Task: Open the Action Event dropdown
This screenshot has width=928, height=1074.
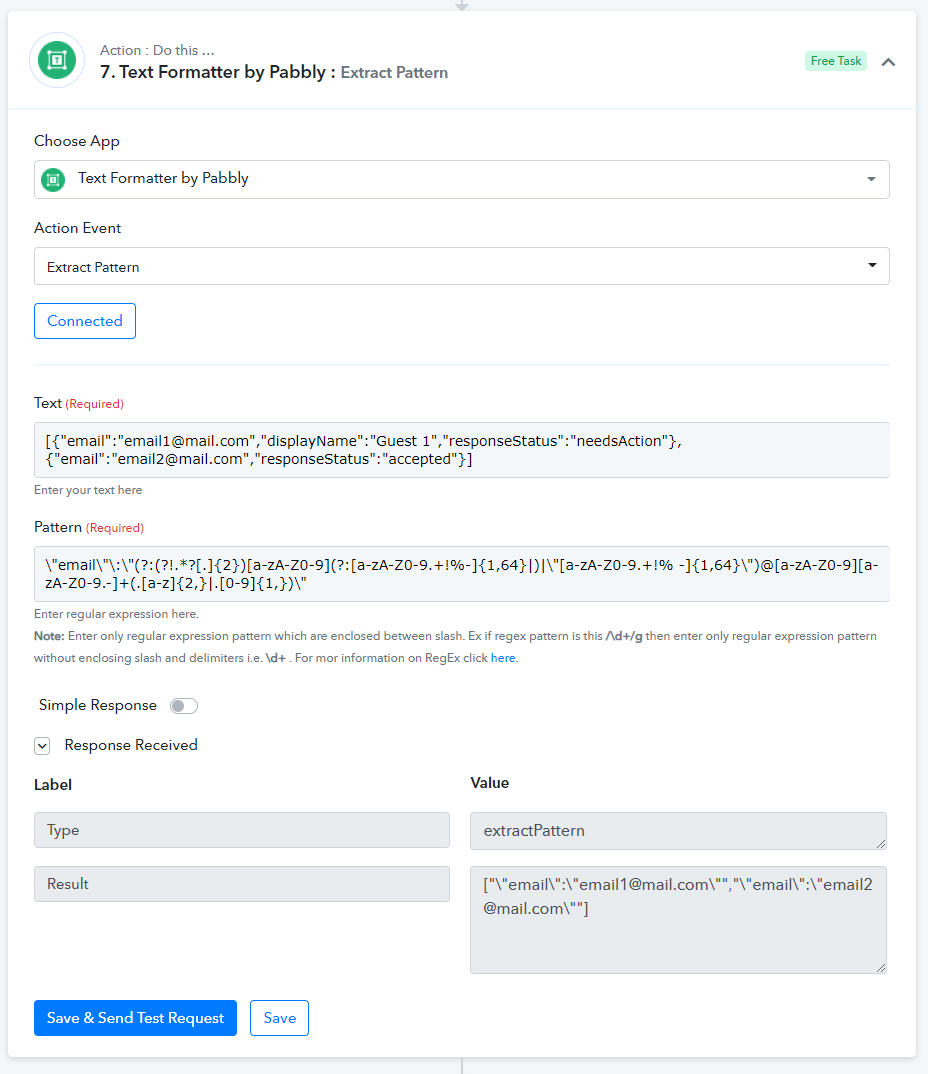Action: [461, 267]
